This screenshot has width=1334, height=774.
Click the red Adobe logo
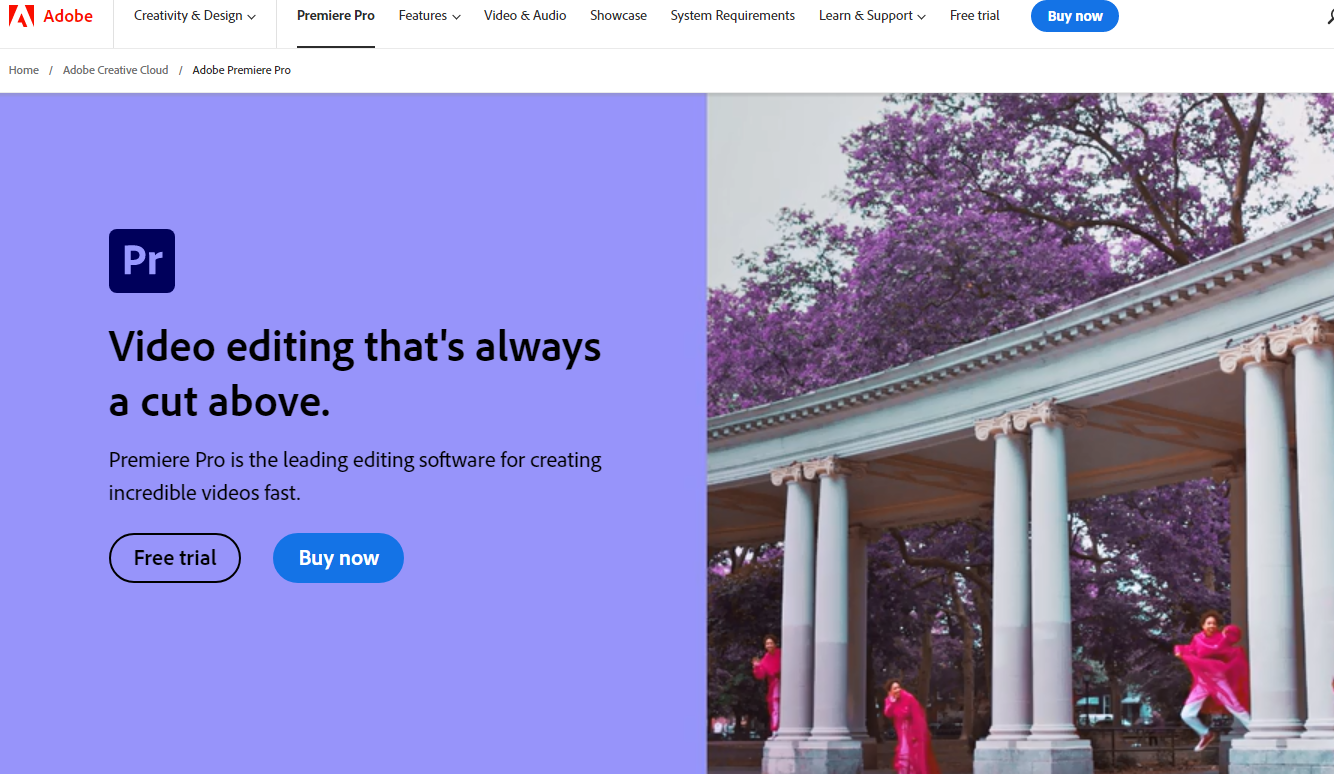click(x=50, y=16)
